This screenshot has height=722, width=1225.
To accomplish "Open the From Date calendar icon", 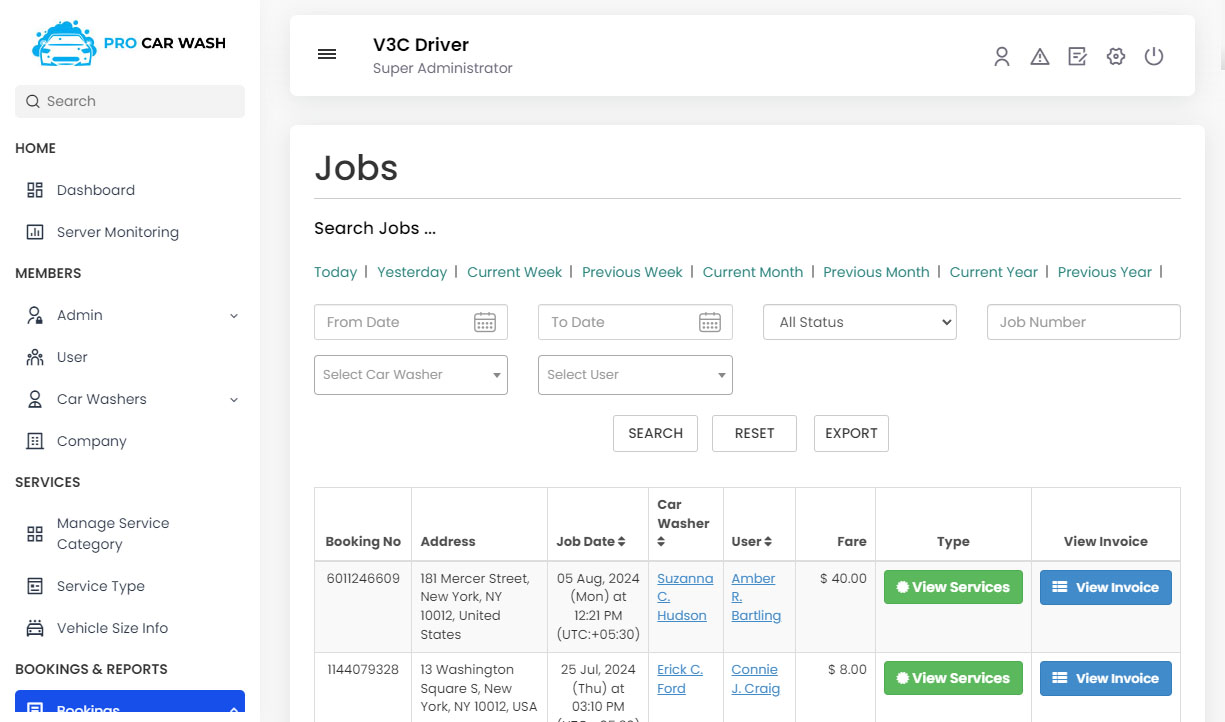I will (x=485, y=322).
